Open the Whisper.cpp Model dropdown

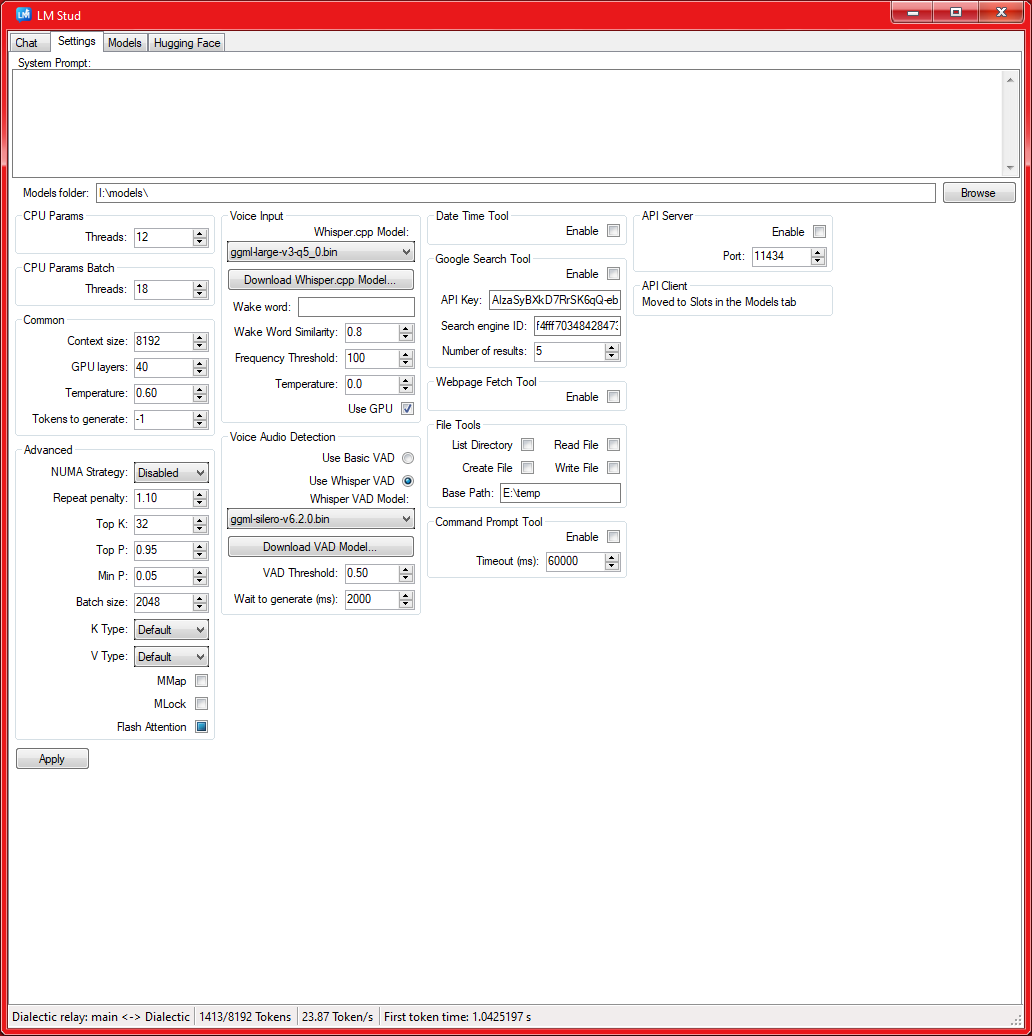click(320, 252)
